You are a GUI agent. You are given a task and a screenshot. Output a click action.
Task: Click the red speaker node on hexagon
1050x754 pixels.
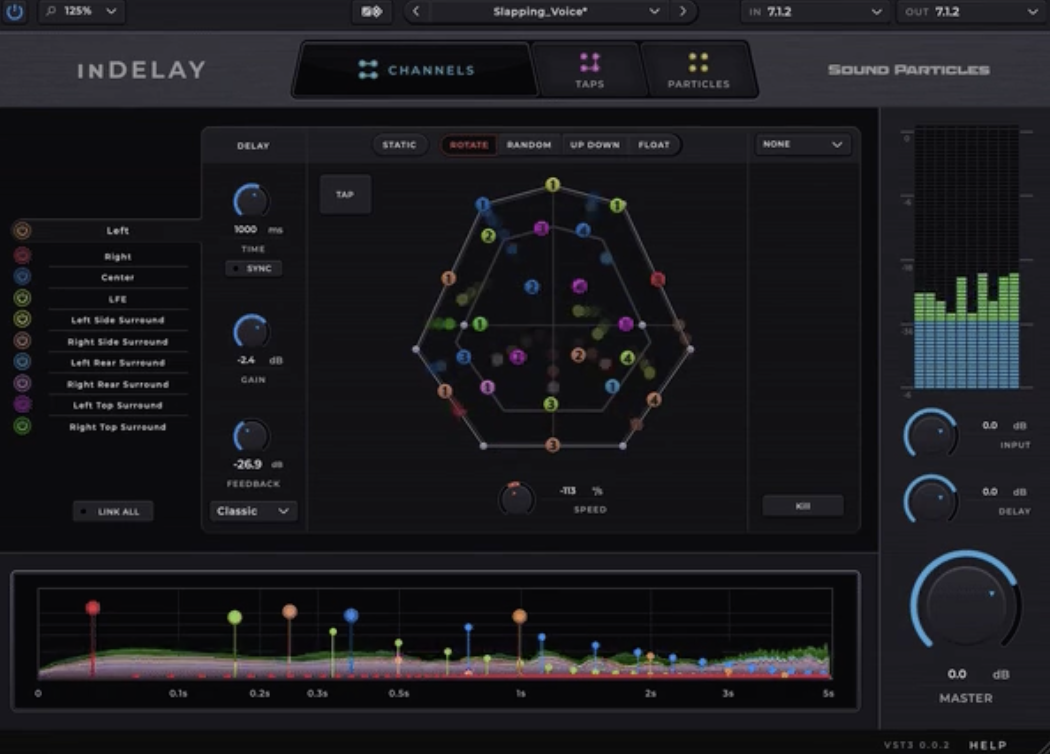tap(658, 279)
